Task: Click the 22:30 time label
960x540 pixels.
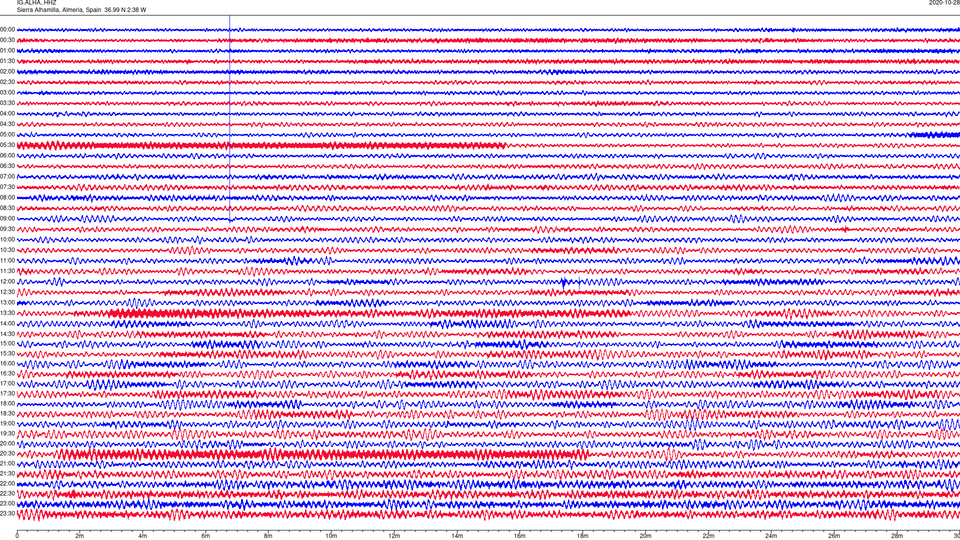Action: pyautogui.click(x=7, y=493)
